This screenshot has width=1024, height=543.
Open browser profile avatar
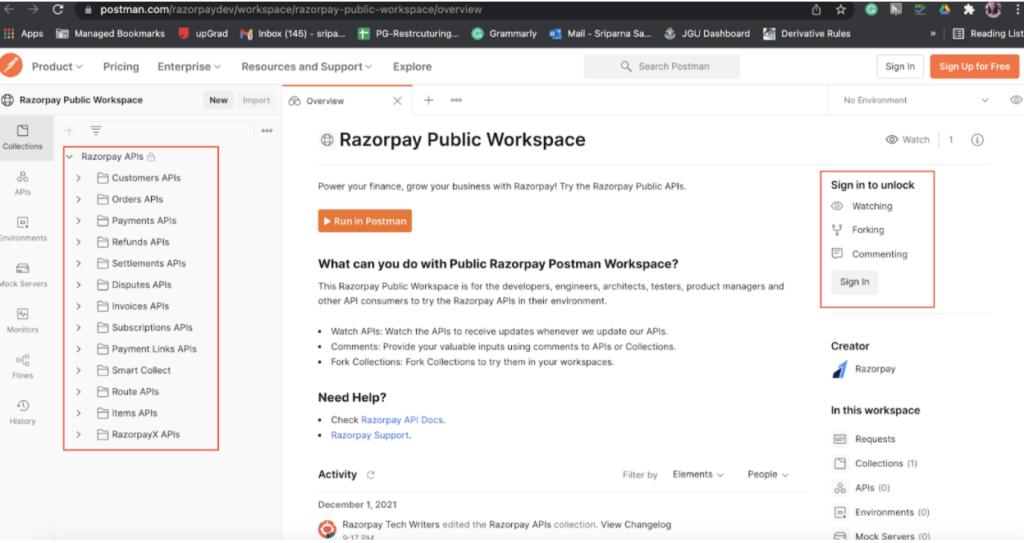point(993,9)
